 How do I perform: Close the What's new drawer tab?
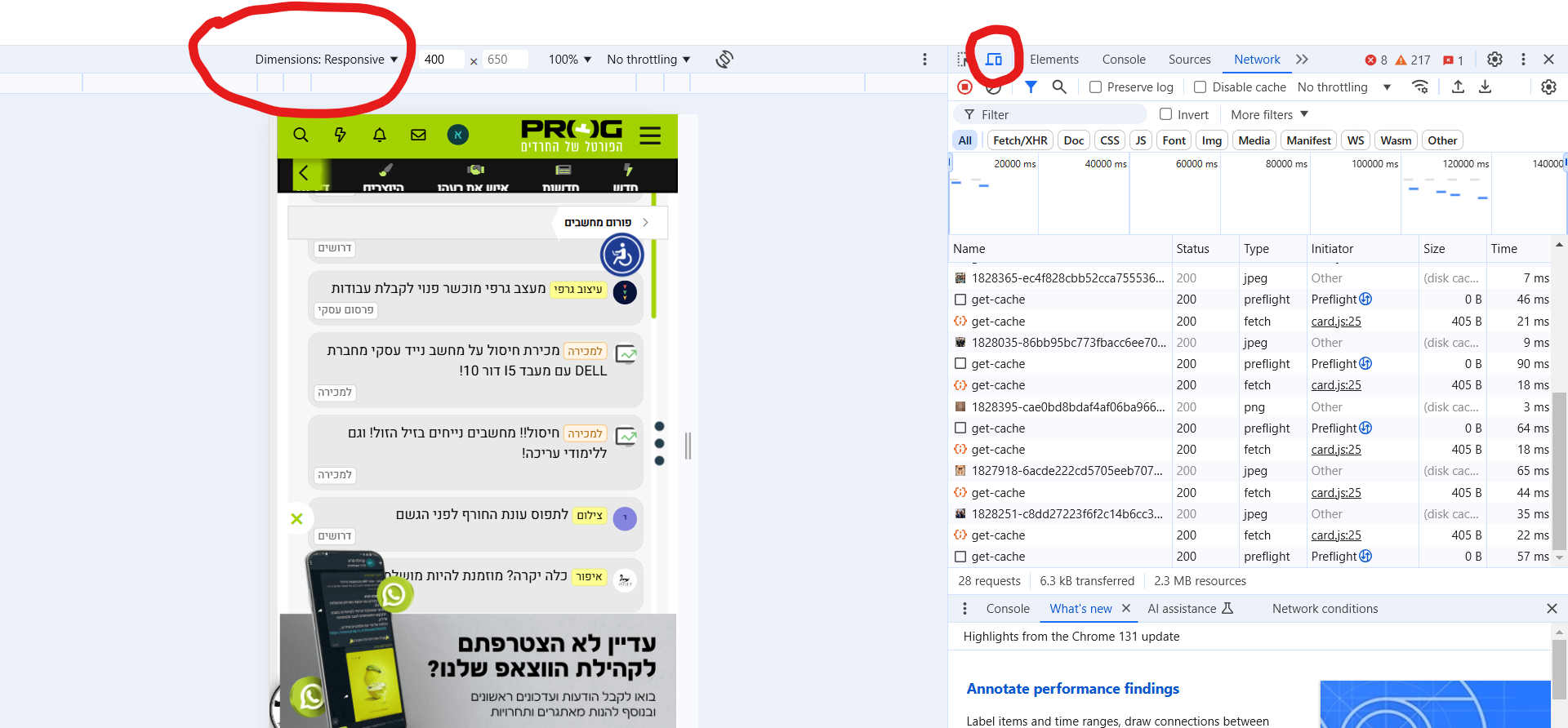1126,609
